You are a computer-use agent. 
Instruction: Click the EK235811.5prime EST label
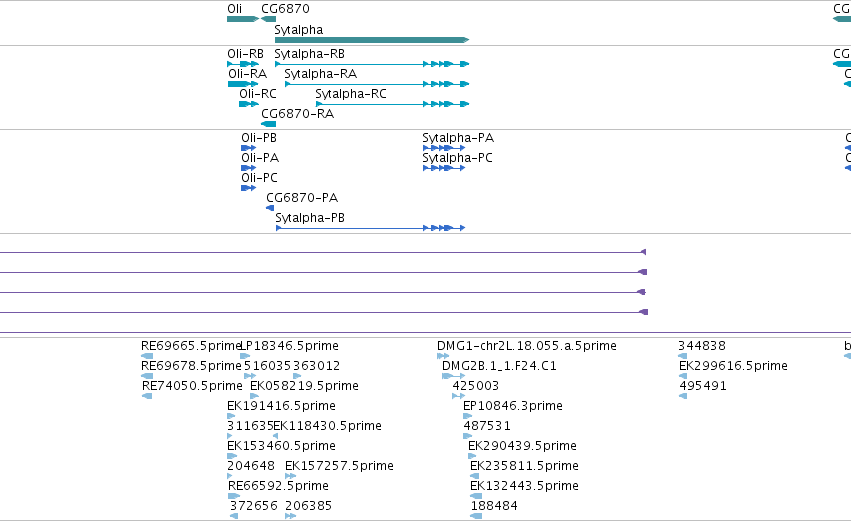(524, 467)
